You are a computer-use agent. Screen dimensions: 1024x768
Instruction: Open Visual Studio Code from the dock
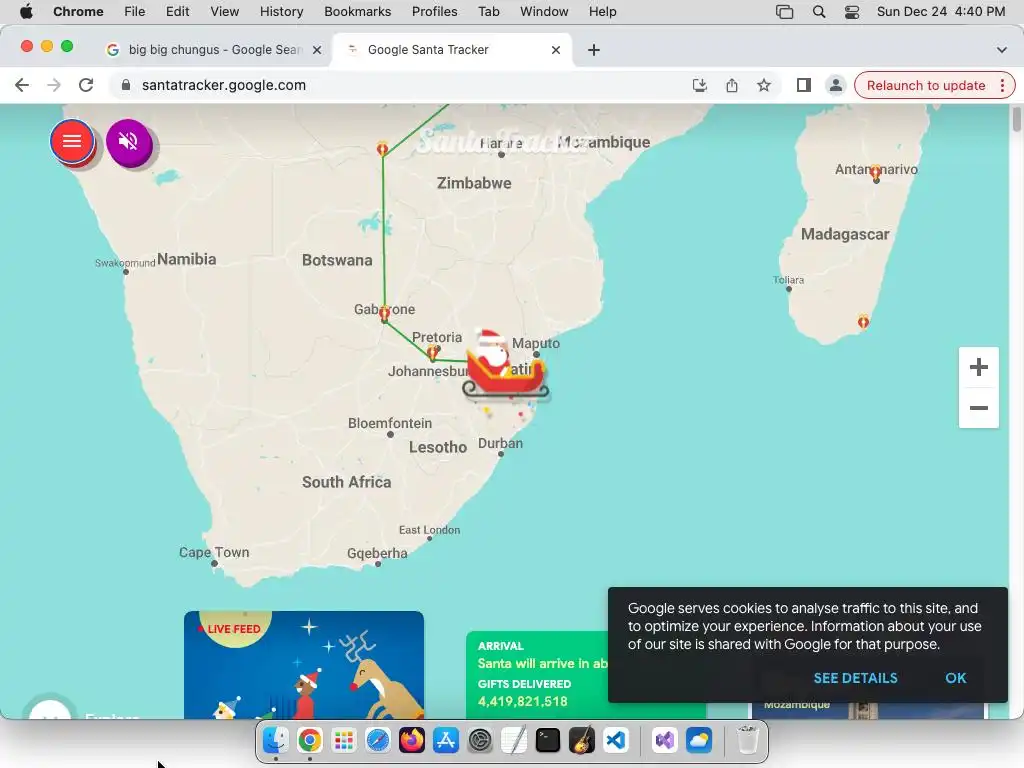pos(615,740)
